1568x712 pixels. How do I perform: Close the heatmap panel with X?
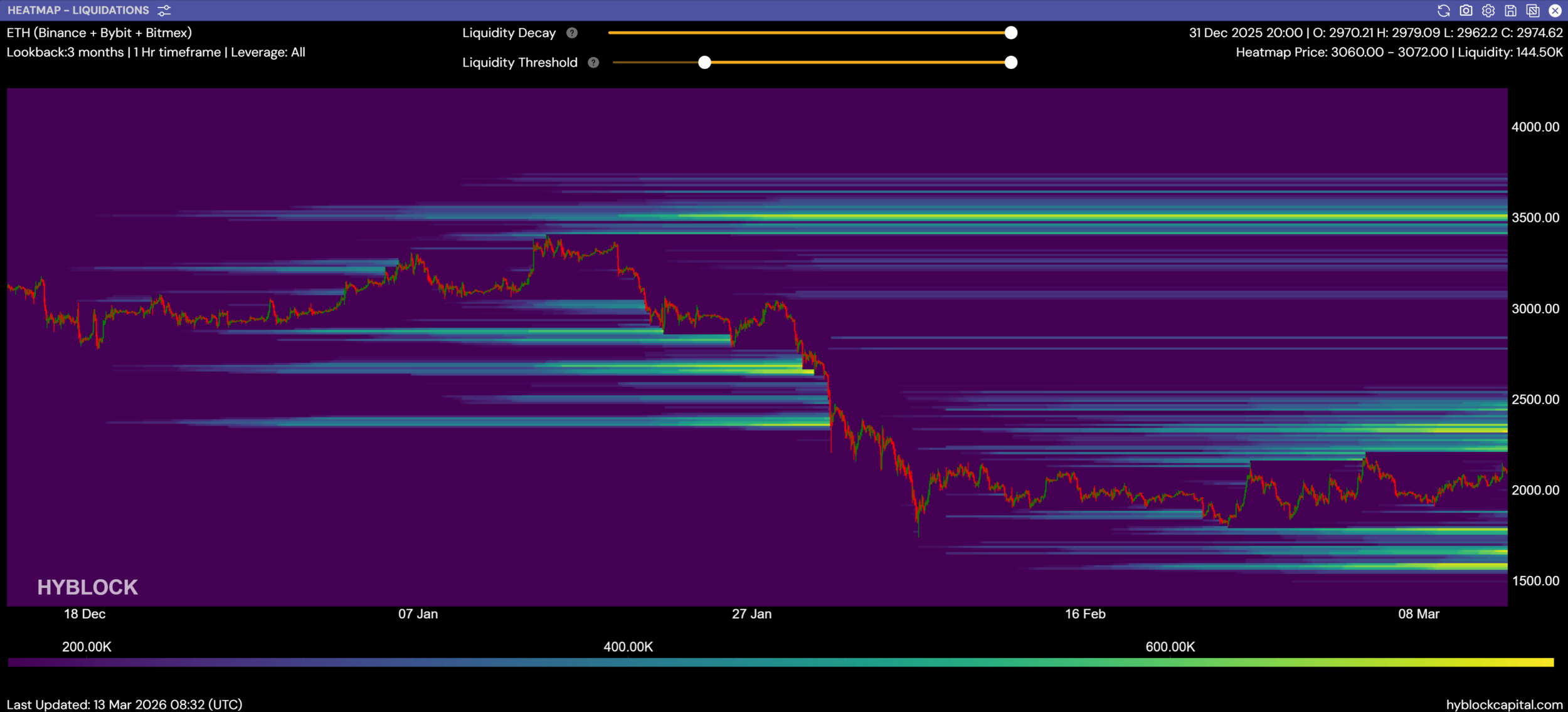pyautogui.click(x=1555, y=11)
